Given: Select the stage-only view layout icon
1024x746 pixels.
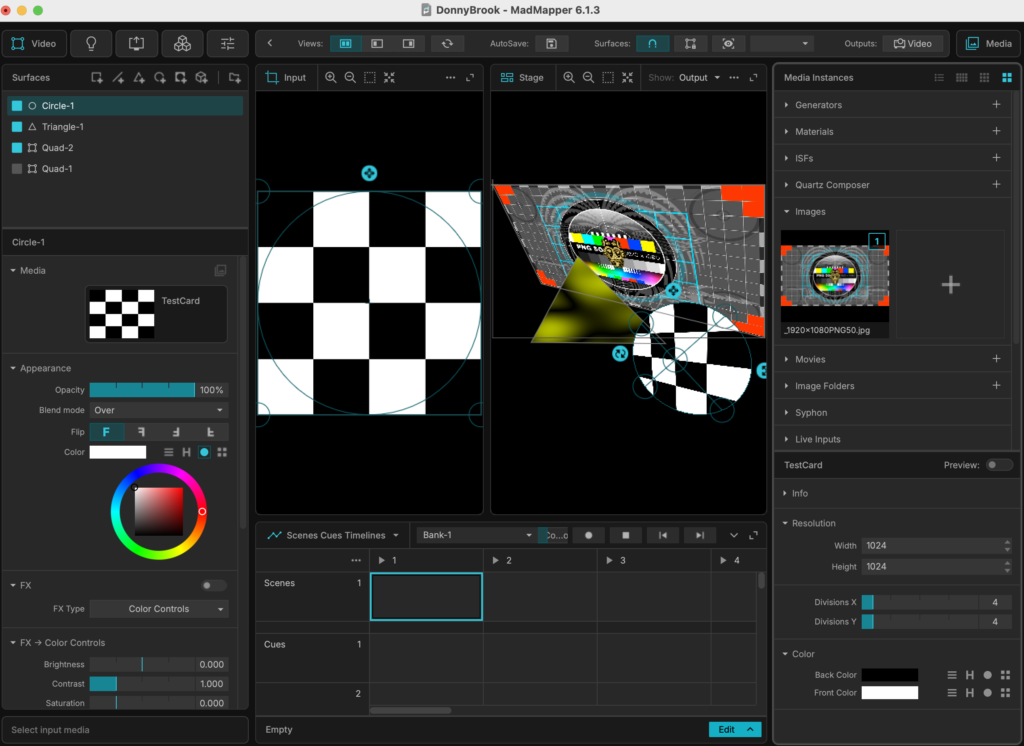Looking at the screenshot, I should coord(408,44).
